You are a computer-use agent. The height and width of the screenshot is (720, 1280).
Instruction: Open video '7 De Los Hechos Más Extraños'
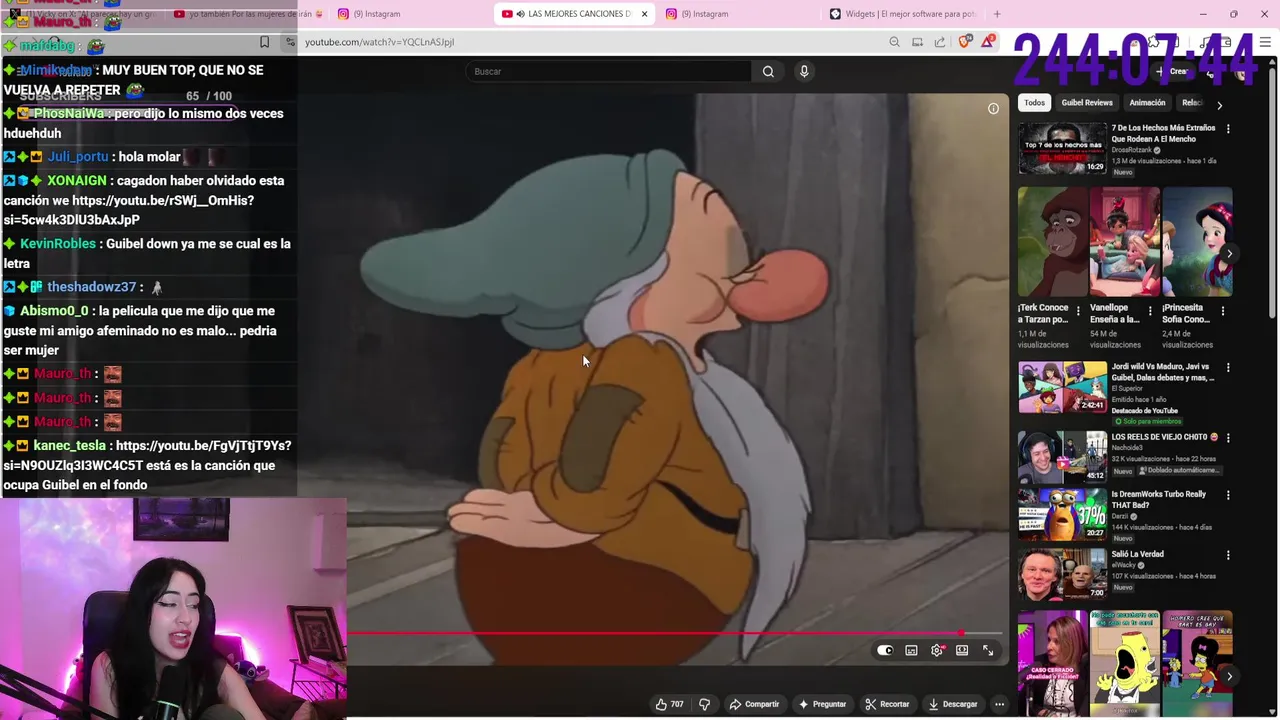pos(1163,134)
